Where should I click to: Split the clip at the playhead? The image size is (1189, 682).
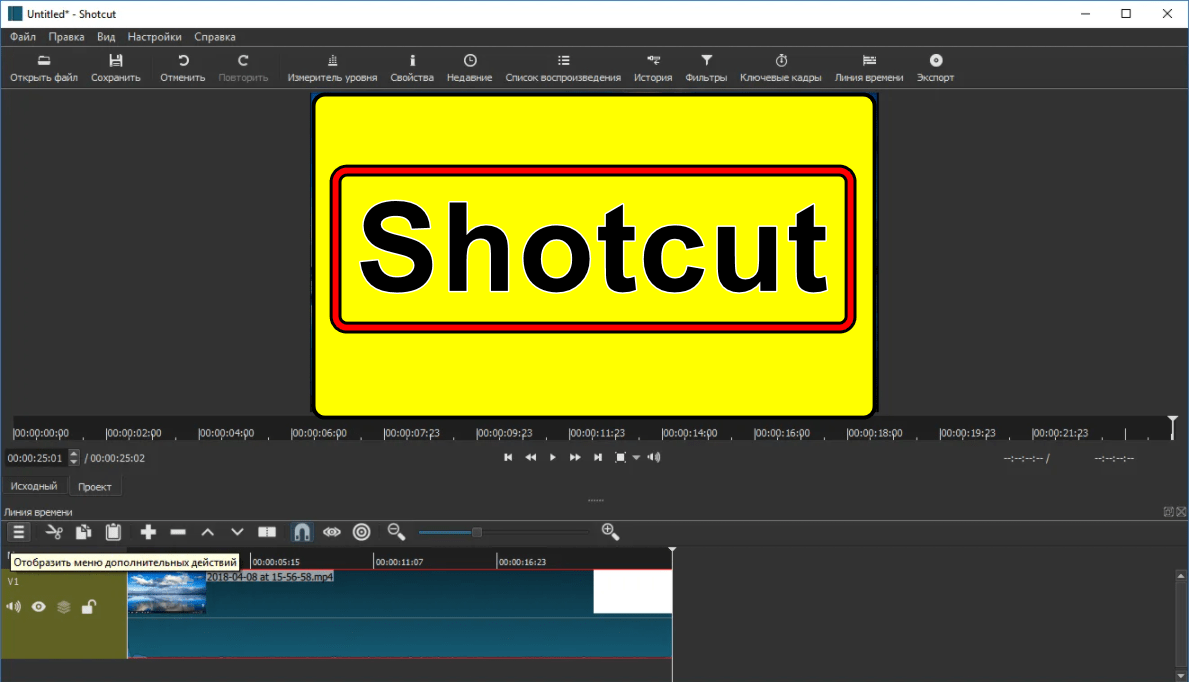267,532
